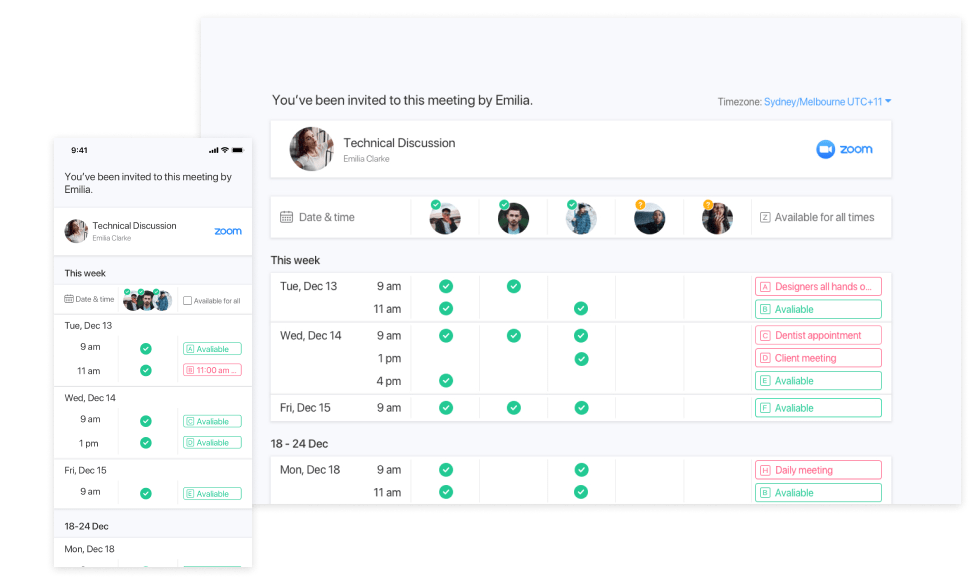Select mobile Available option D for Wed 1 pm
The image size is (970, 578).
(212, 442)
